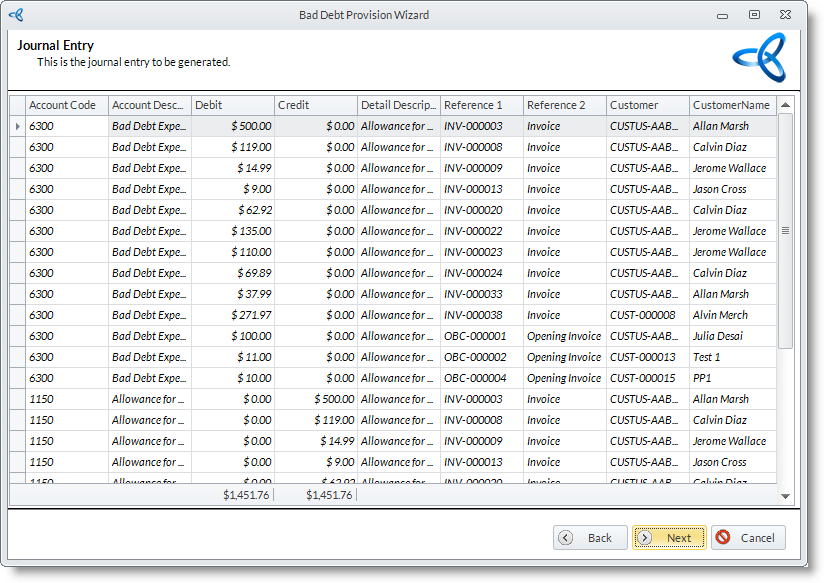
Task: Select the first row indicator arrow
Action: (x=17, y=126)
